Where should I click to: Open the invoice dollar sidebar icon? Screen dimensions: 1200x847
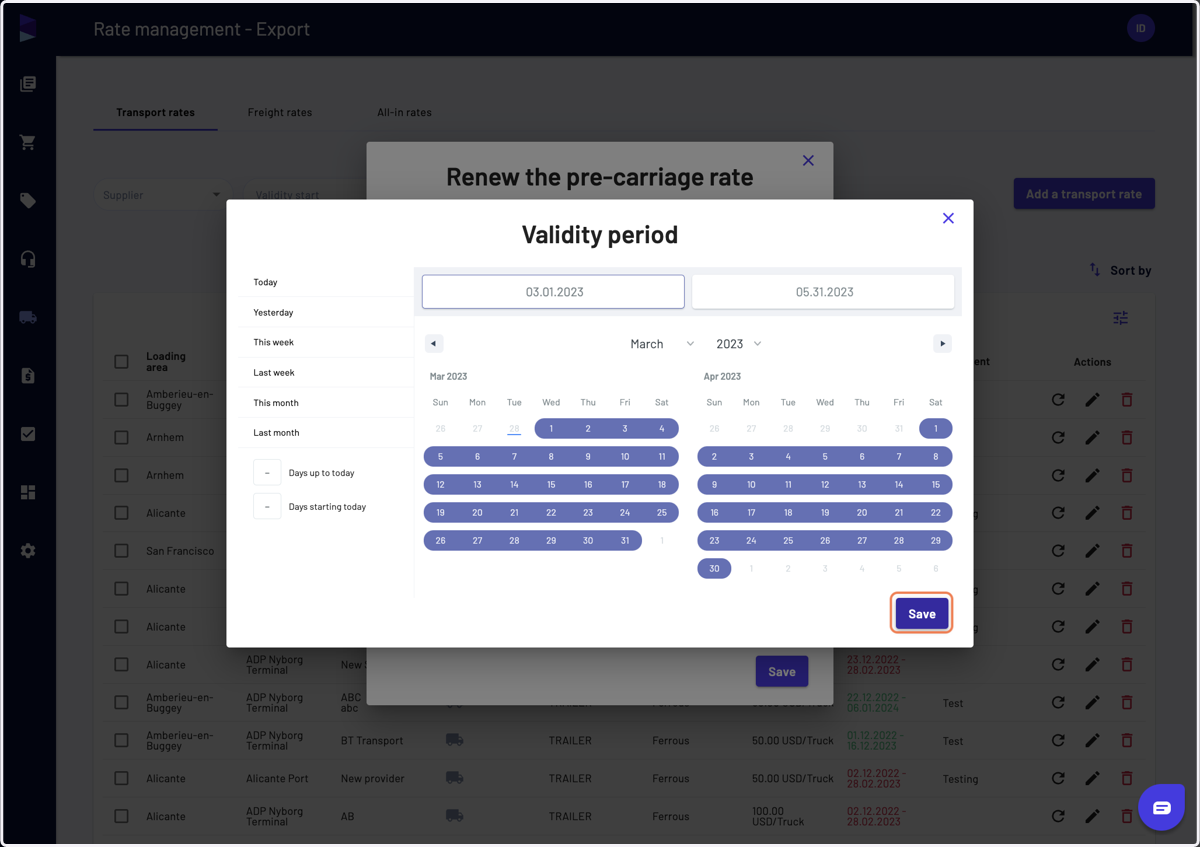click(x=28, y=375)
